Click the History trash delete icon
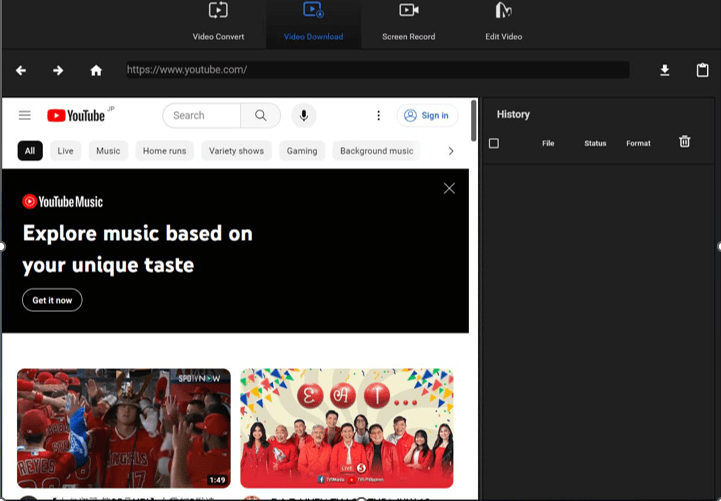Screen dimensions: 721x501 (x=684, y=141)
